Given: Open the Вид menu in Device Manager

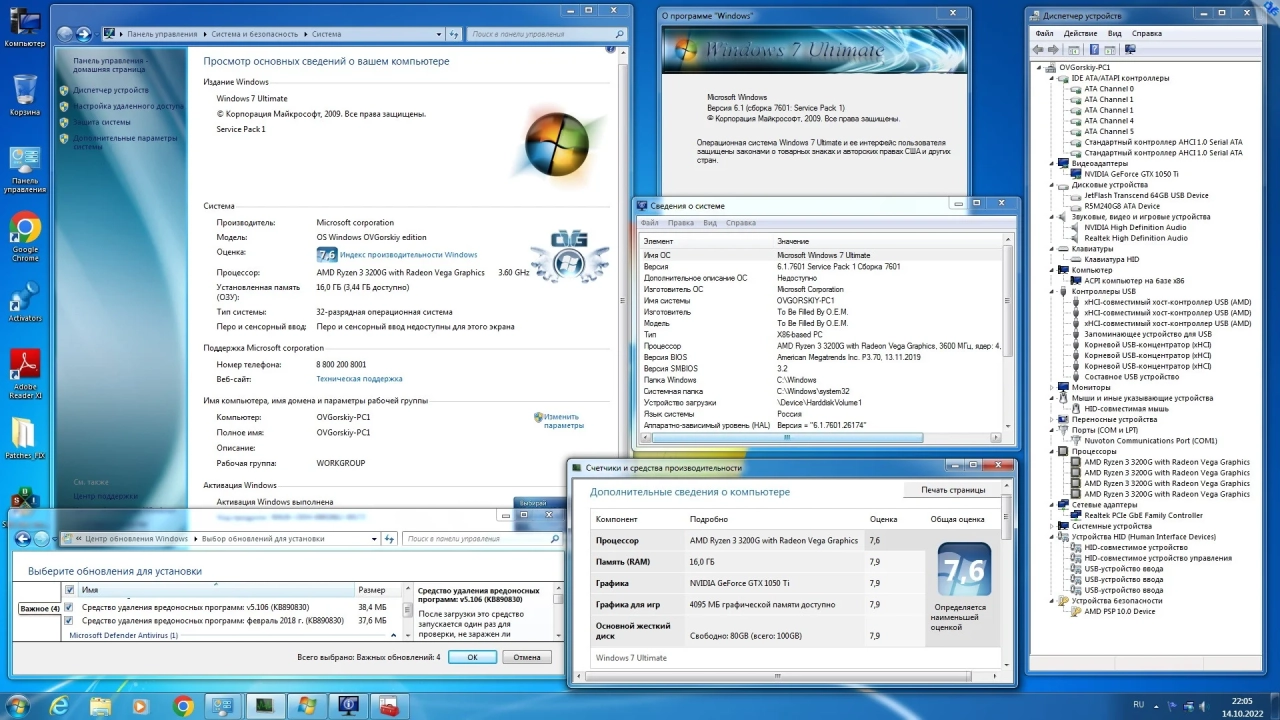Looking at the screenshot, I should click(1114, 33).
